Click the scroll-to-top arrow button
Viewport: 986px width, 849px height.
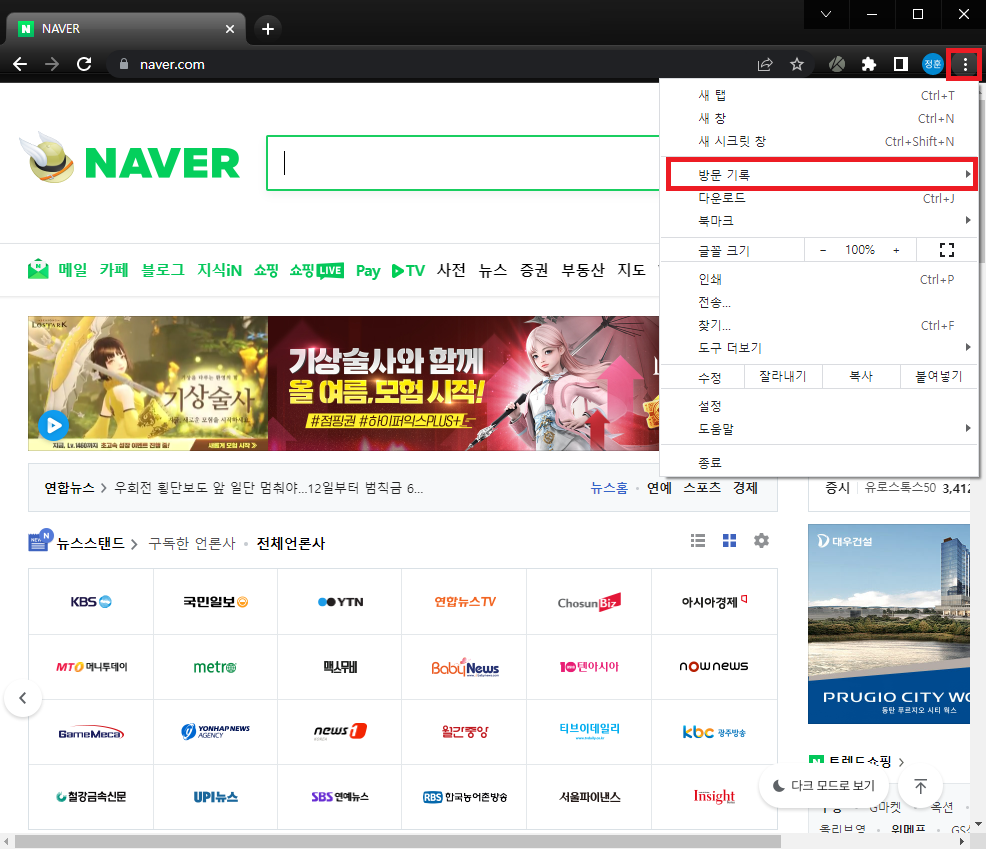tap(921, 785)
